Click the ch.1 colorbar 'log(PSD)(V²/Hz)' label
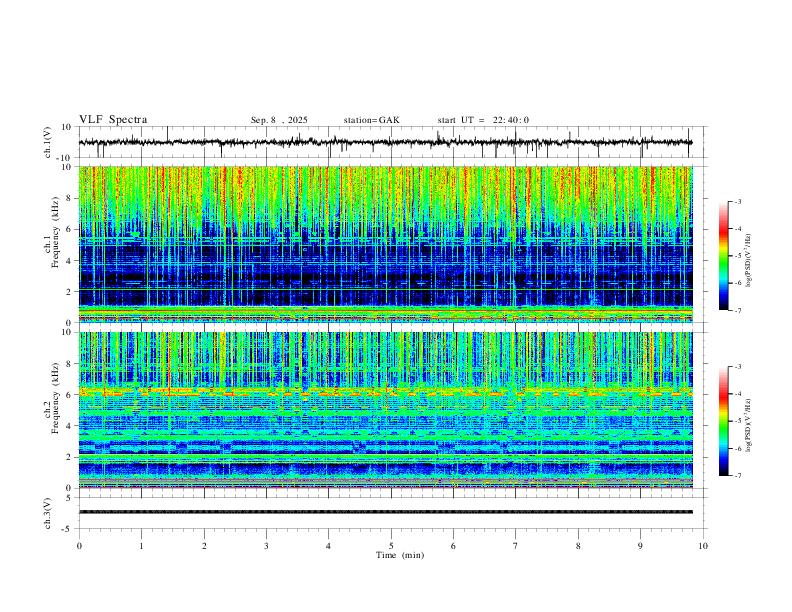792x612 pixels. 748,260
